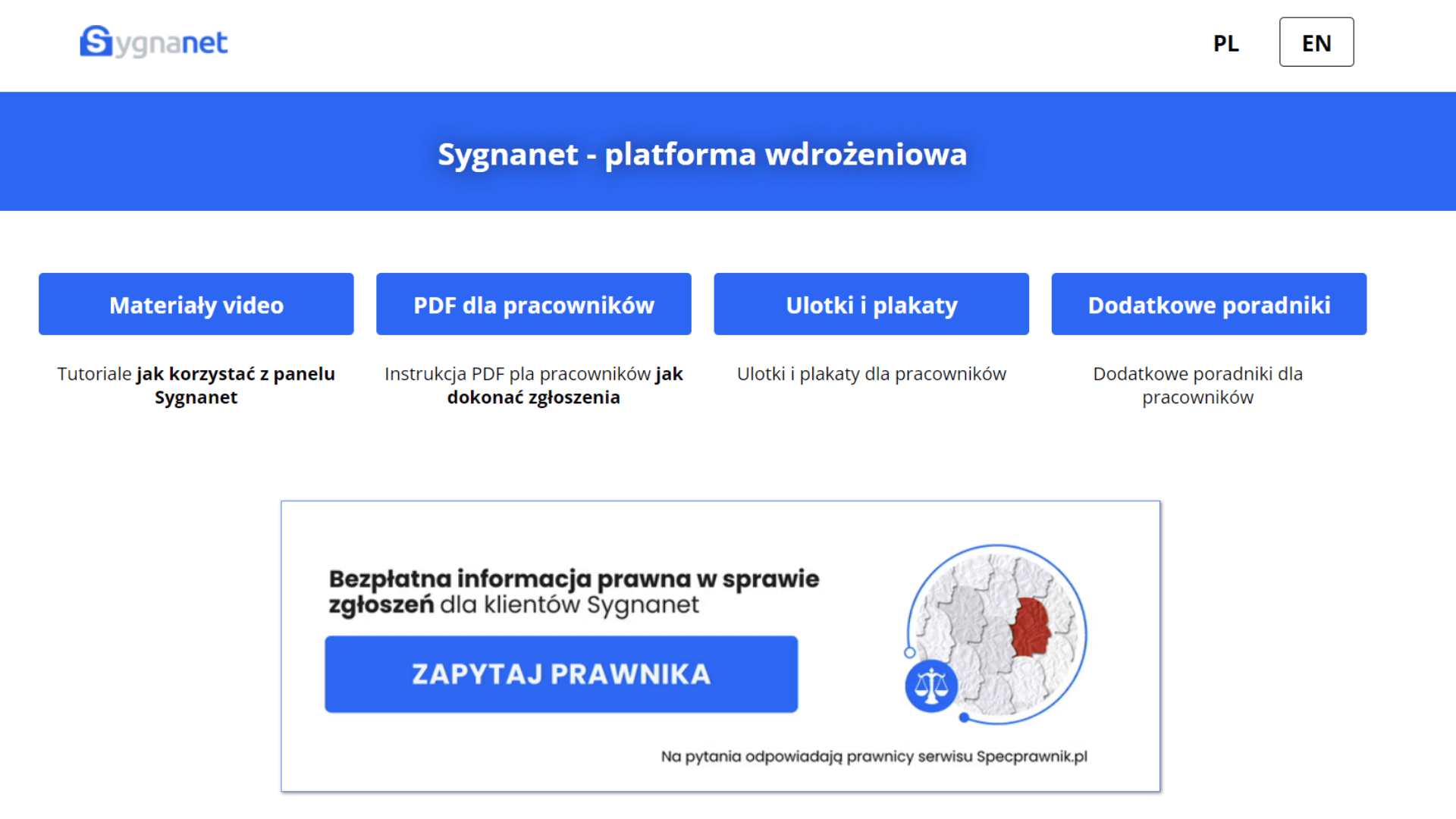This screenshot has height=819, width=1456.
Task: Switch language to EN
Action: pos(1316,42)
